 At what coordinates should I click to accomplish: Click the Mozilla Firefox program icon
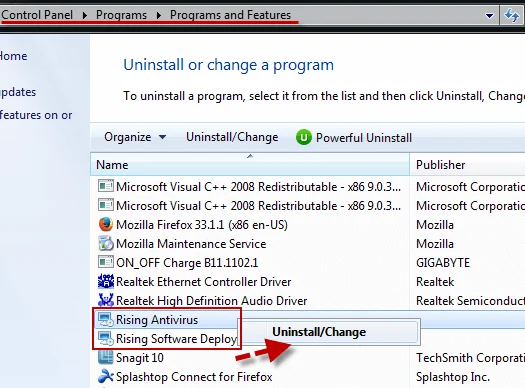pos(105,225)
